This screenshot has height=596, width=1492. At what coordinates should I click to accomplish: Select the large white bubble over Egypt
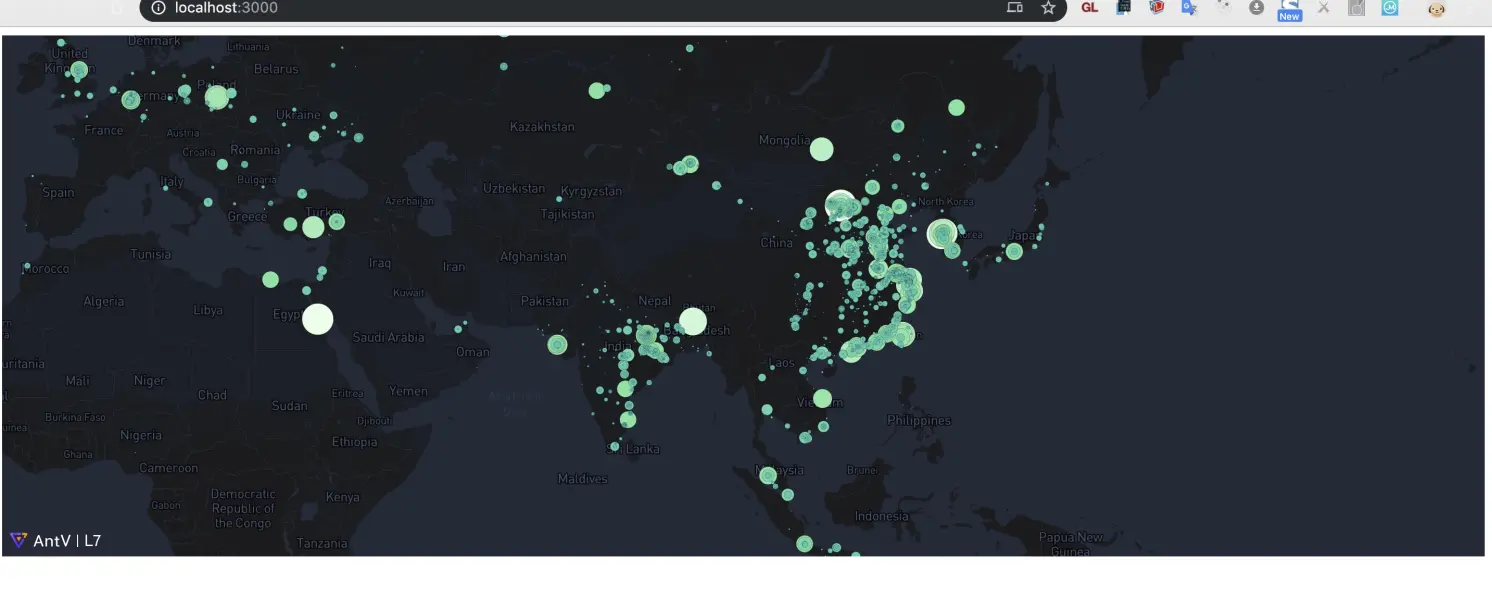(317, 319)
